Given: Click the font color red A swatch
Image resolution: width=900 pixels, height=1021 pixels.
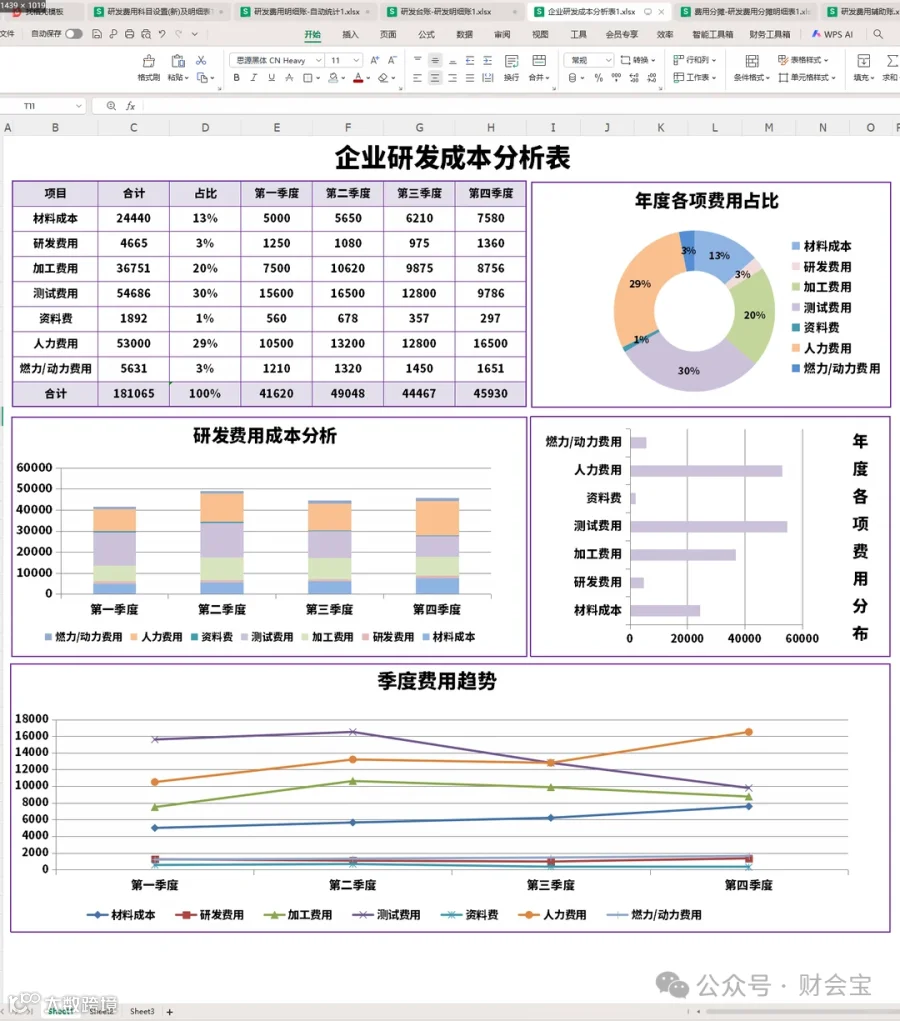Looking at the screenshot, I should tap(358, 78).
